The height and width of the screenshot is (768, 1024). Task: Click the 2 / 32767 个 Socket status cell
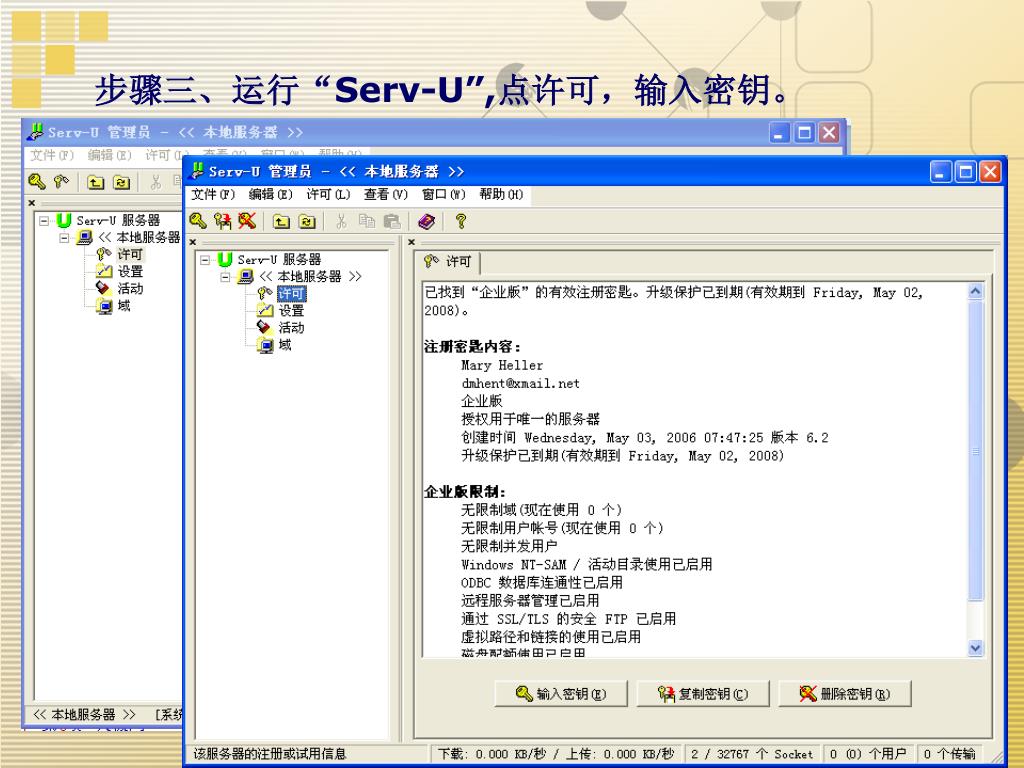(x=751, y=754)
